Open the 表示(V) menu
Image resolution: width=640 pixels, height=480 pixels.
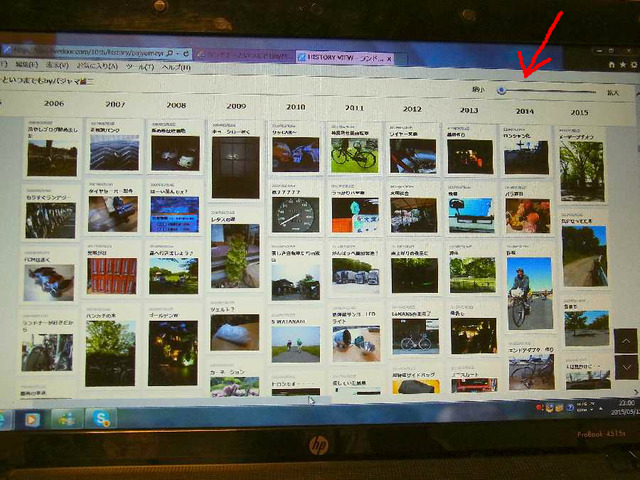[57, 65]
